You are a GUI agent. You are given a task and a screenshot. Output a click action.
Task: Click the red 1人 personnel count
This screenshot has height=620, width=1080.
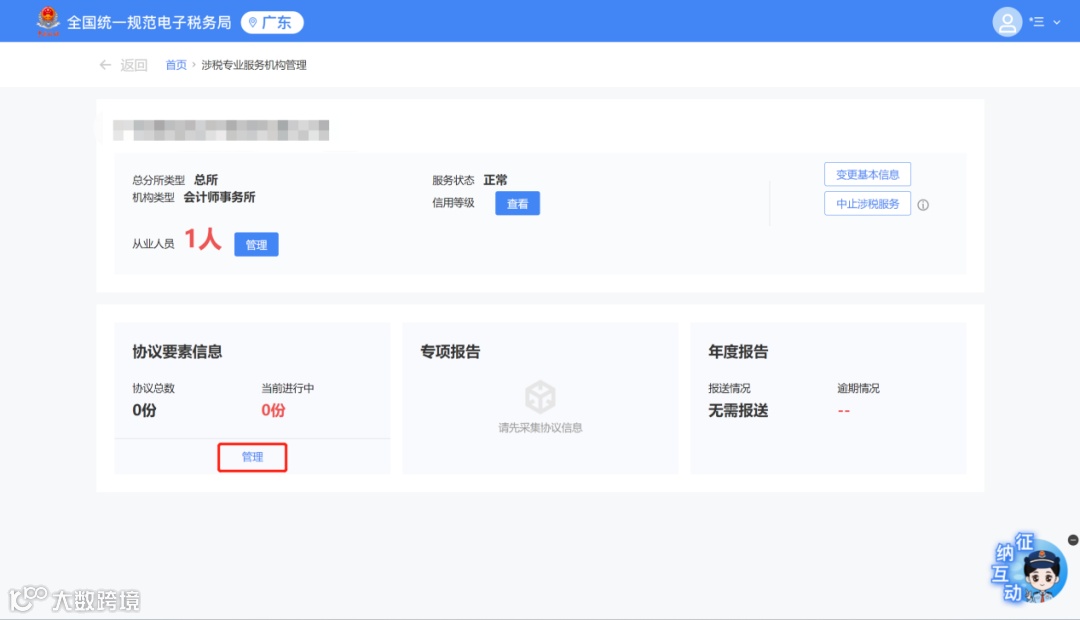[x=200, y=241]
